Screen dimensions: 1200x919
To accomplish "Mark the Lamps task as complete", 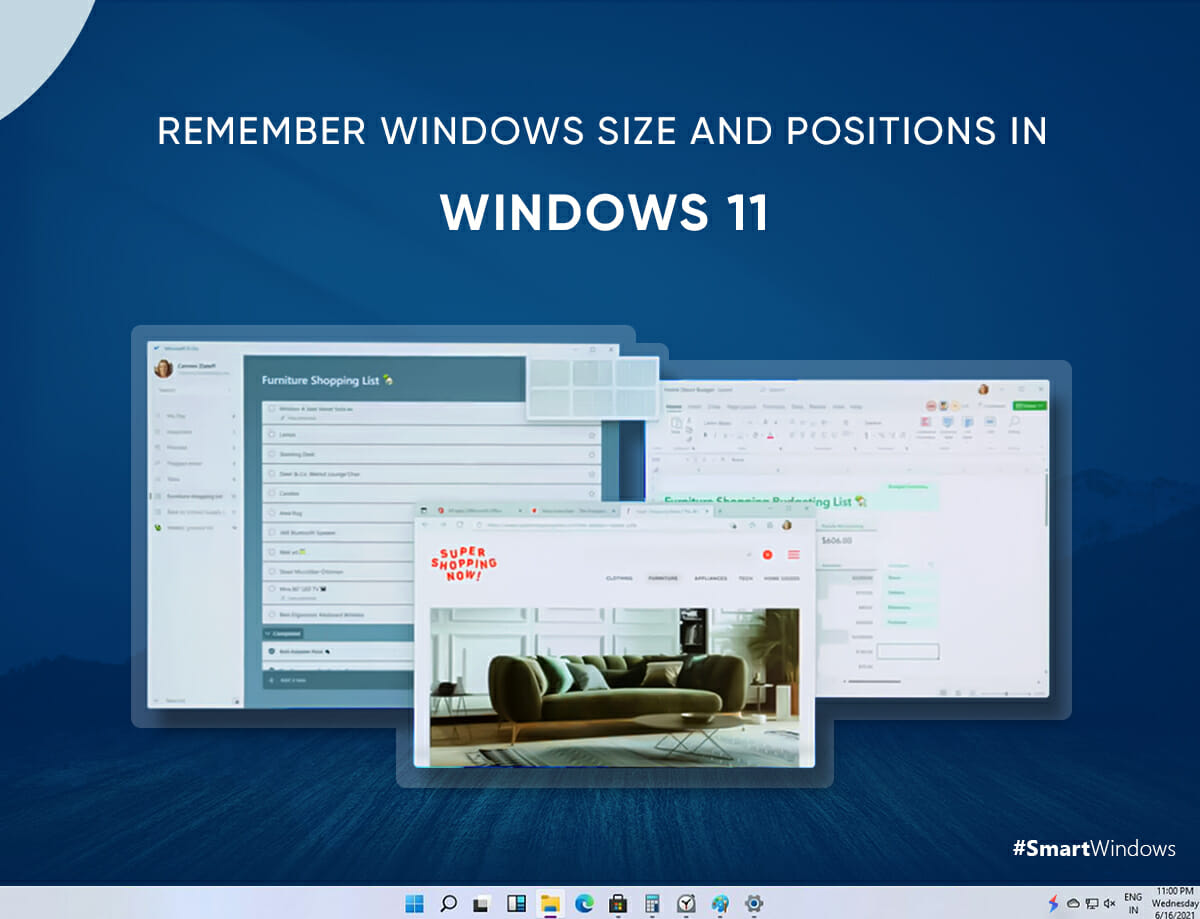I will point(272,434).
